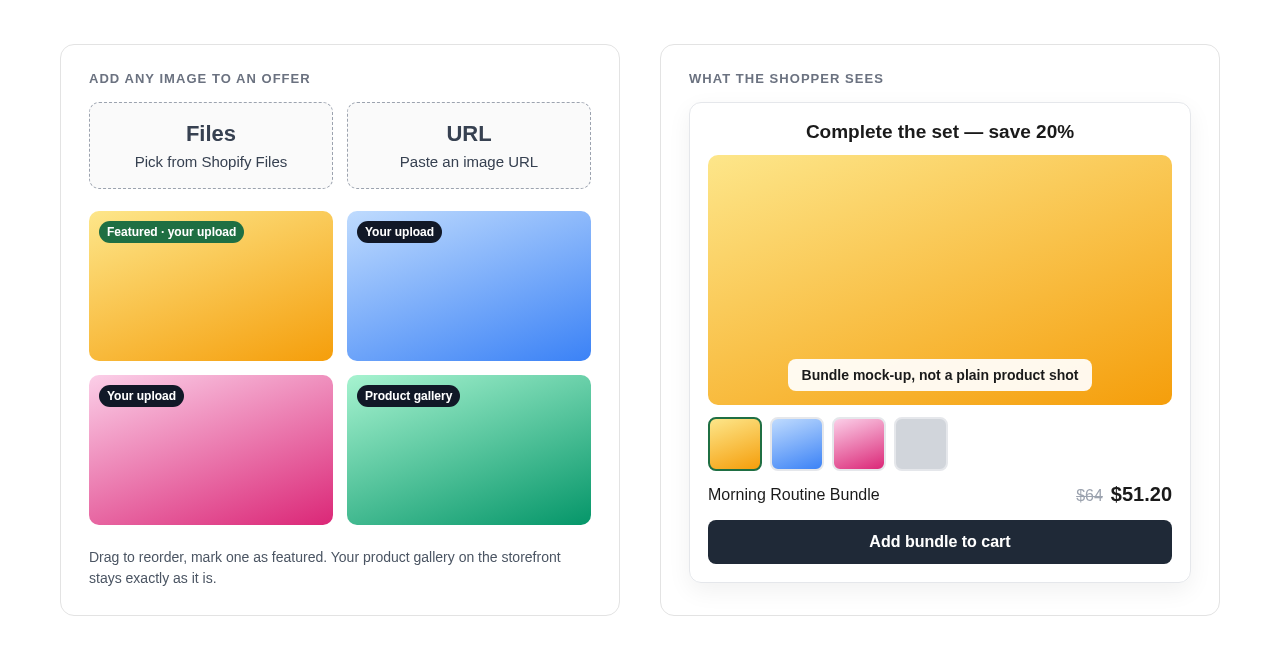Pick the pink thumbnail swatch in preview
Image resolution: width=1280 pixels, height=660 pixels.
859,444
